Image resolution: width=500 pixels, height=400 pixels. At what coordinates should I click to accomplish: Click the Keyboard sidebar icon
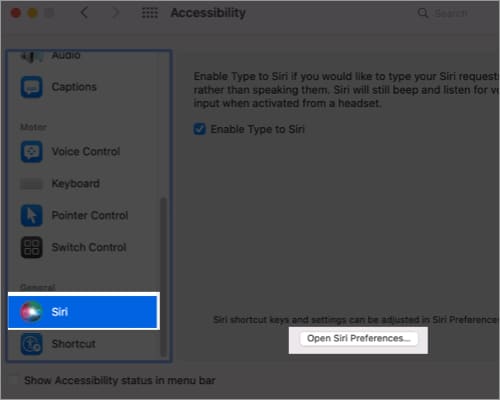(x=32, y=184)
